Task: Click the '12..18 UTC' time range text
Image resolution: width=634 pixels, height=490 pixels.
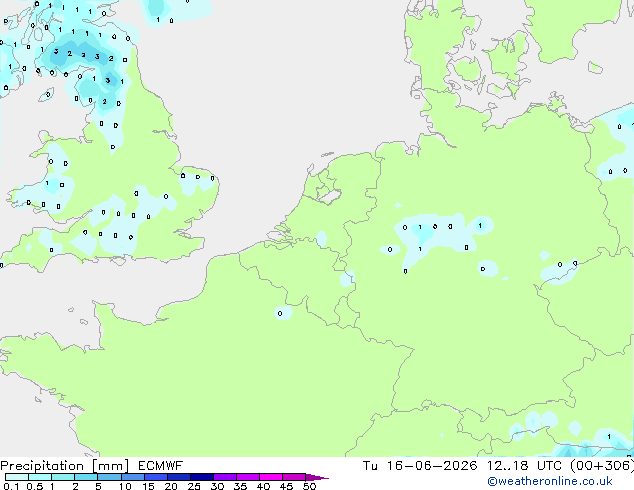Action: click(524, 466)
